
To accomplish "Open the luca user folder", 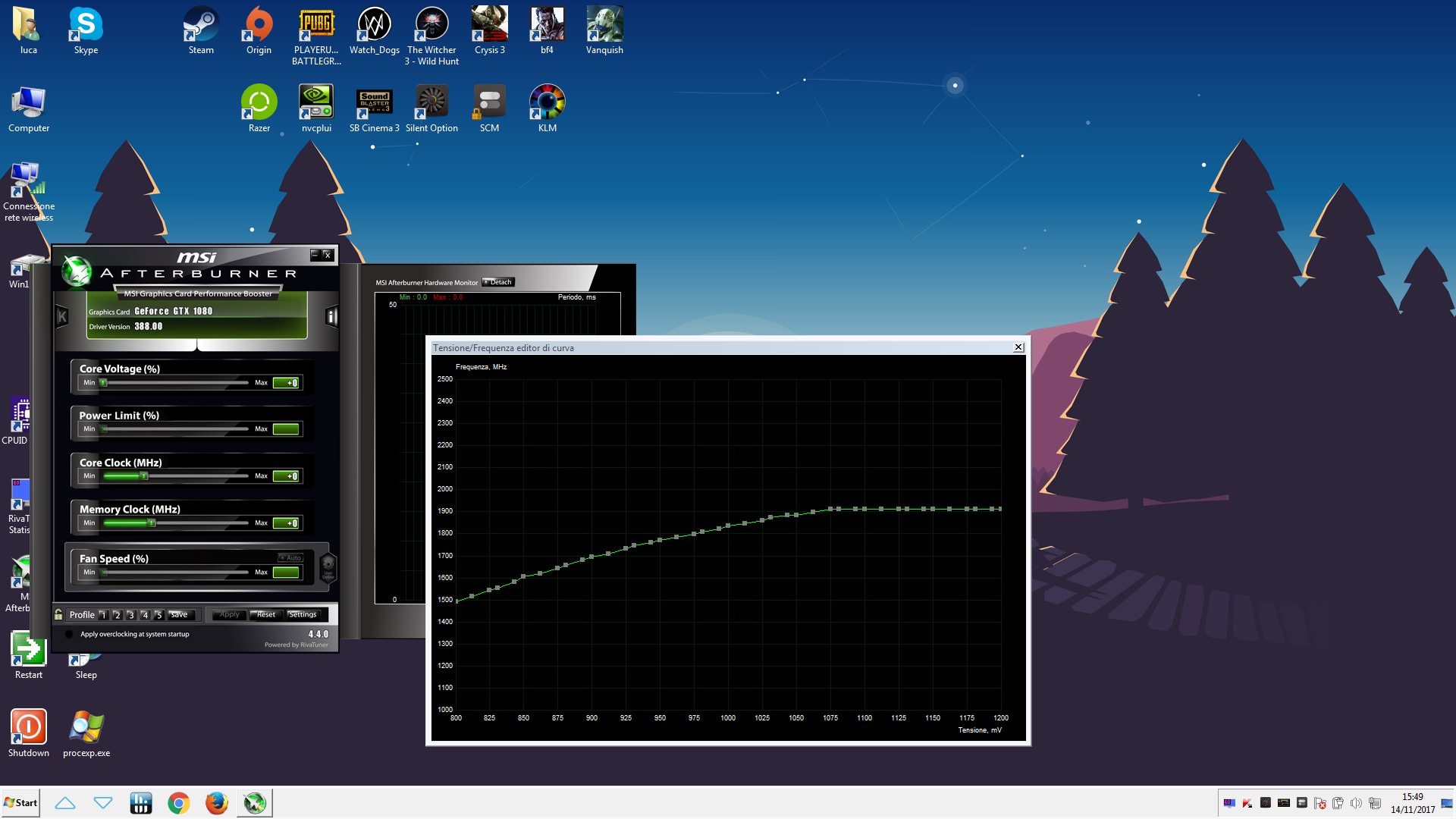I will point(29,31).
